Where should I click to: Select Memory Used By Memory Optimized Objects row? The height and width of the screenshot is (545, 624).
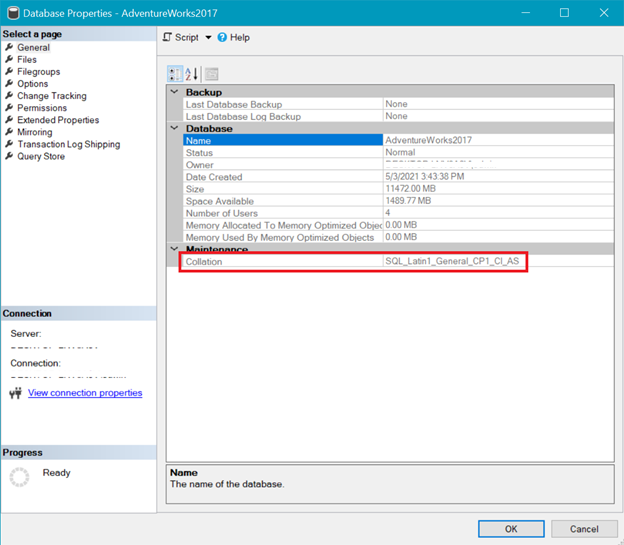398,237
